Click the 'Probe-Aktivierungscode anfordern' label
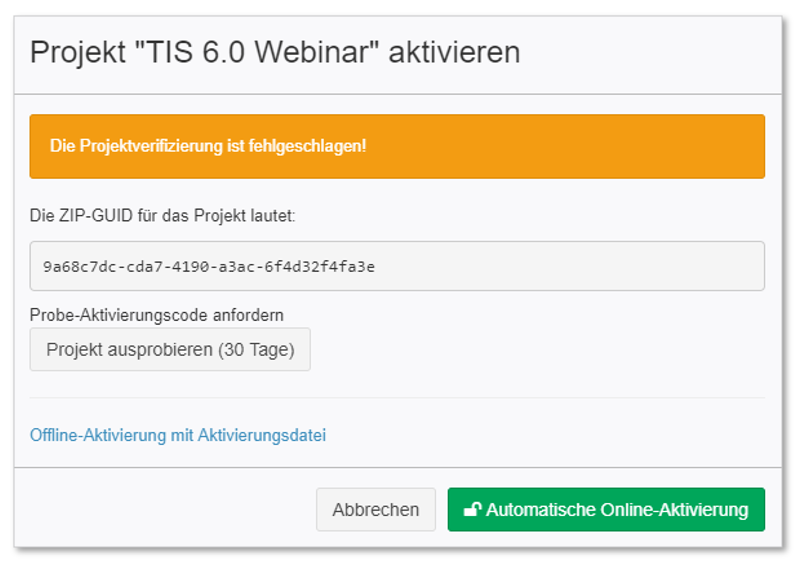 point(157,315)
